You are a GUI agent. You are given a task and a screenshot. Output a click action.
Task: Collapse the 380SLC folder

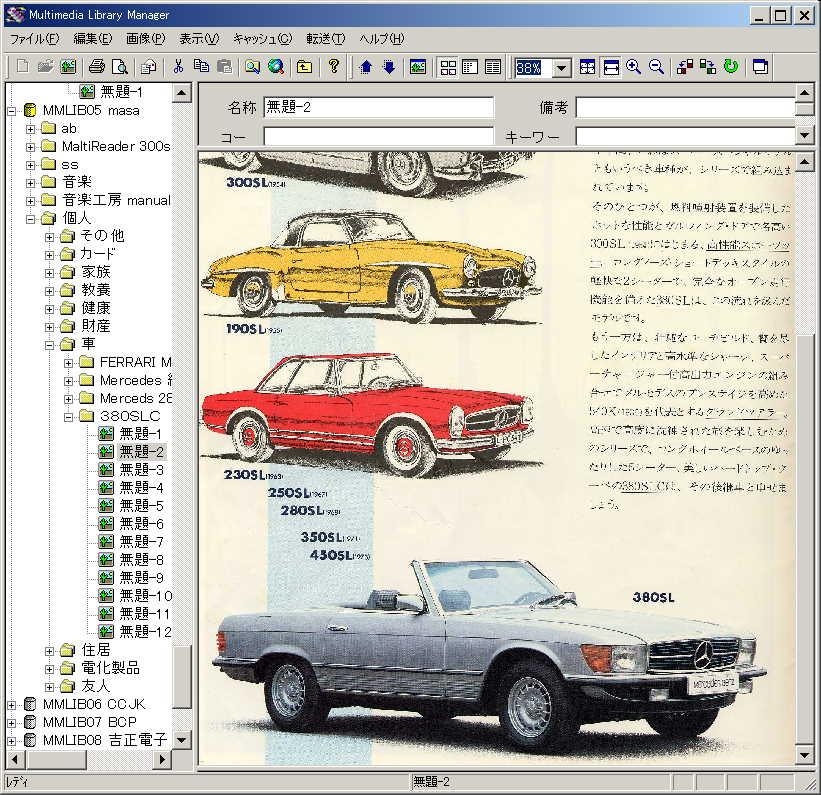click(x=68, y=417)
